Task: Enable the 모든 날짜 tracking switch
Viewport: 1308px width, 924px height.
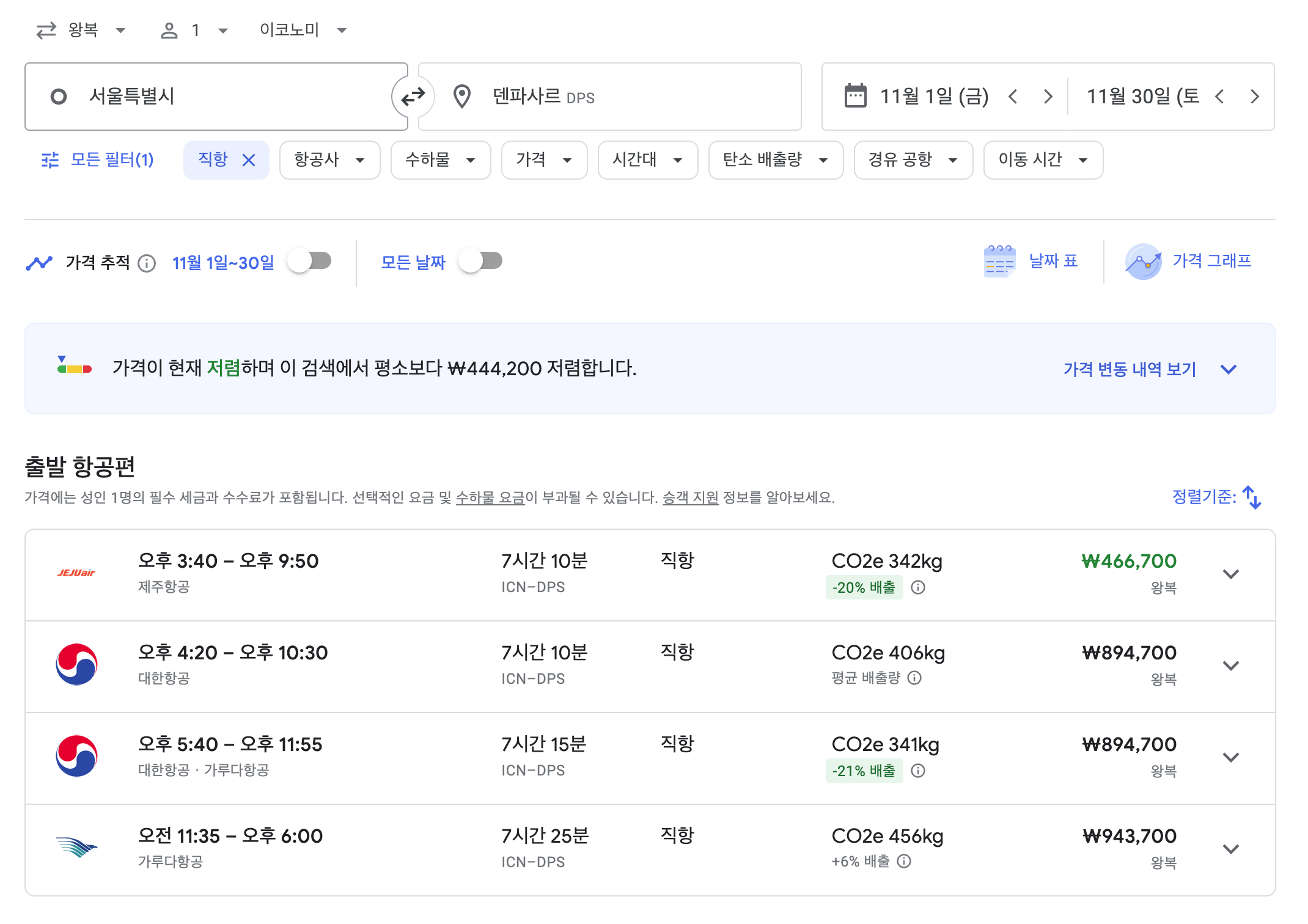Action: click(481, 262)
